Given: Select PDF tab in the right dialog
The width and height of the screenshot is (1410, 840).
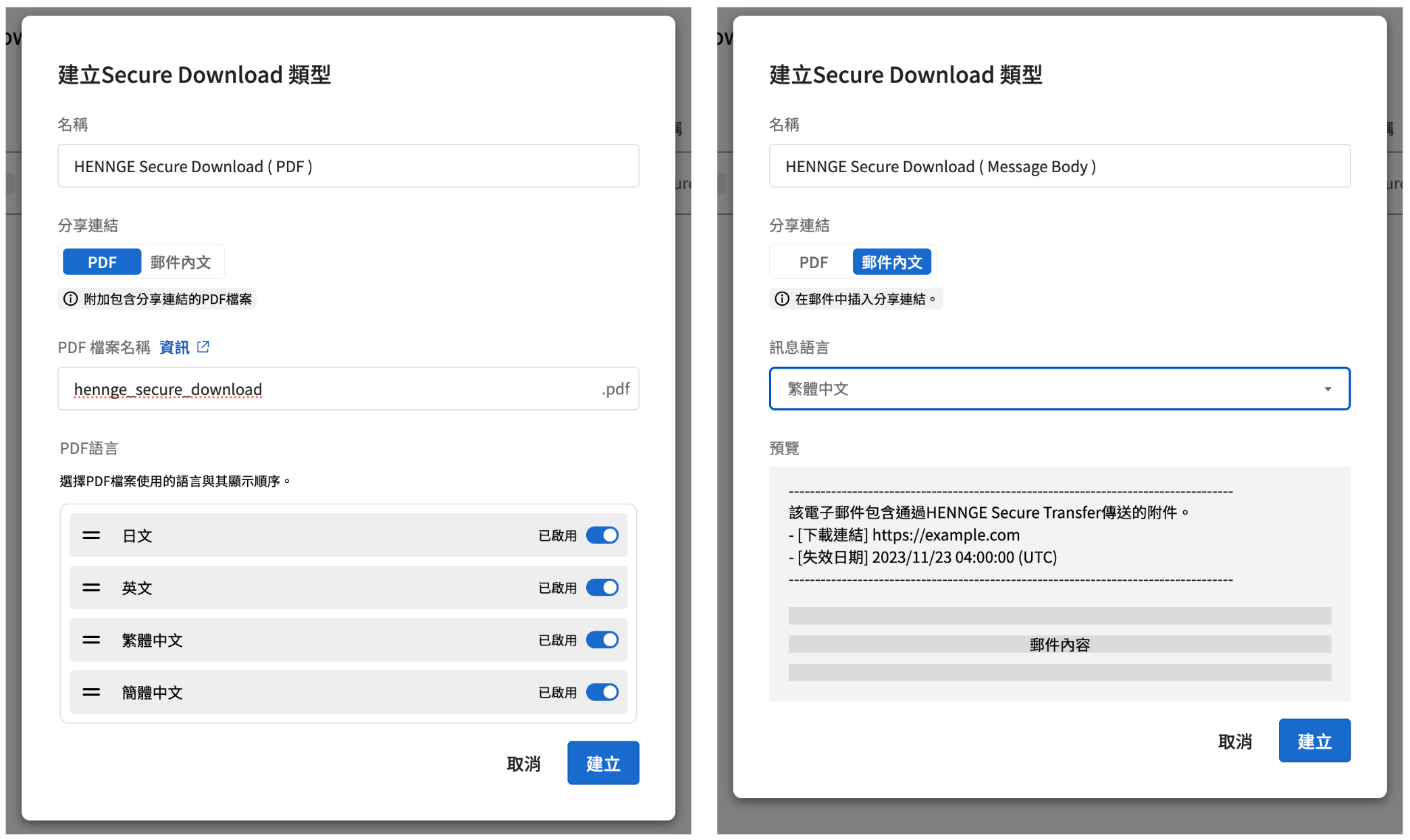Looking at the screenshot, I should pyautogui.click(x=813, y=262).
